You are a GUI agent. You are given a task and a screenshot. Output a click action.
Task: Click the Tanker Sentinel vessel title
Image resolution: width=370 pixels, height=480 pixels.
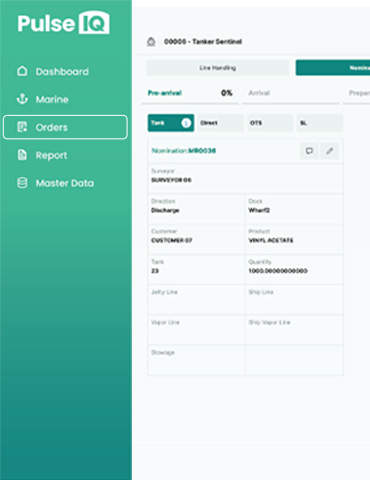203,42
